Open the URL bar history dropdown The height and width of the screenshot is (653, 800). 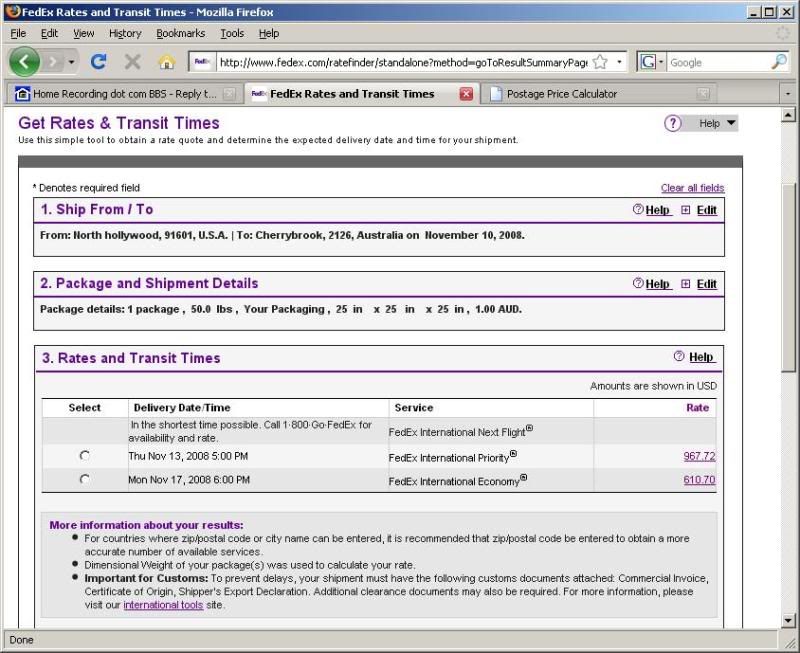click(x=619, y=62)
